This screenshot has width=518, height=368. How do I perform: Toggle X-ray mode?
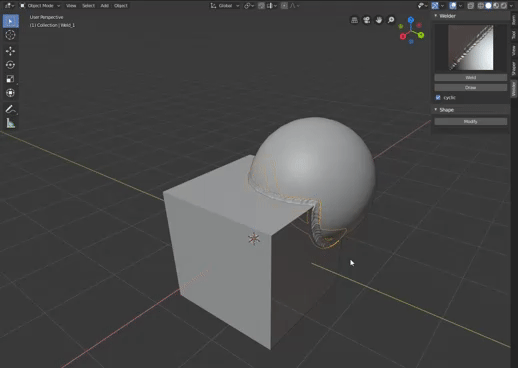pos(471,5)
